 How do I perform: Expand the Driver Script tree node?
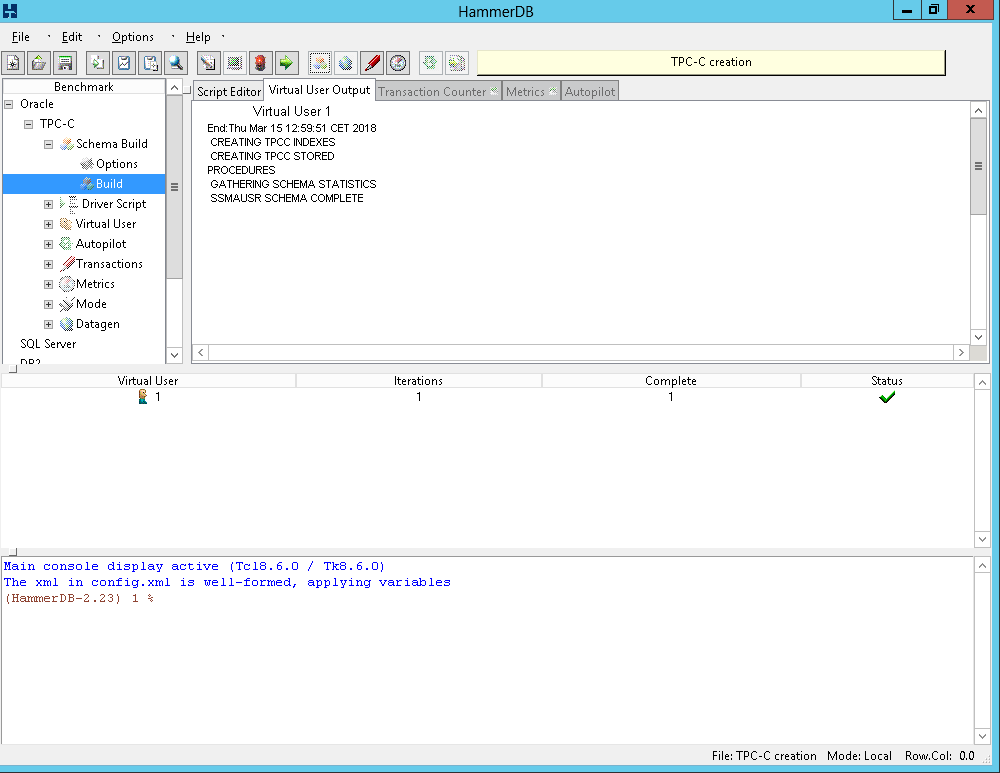pyautogui.click(x=48, y=204)
